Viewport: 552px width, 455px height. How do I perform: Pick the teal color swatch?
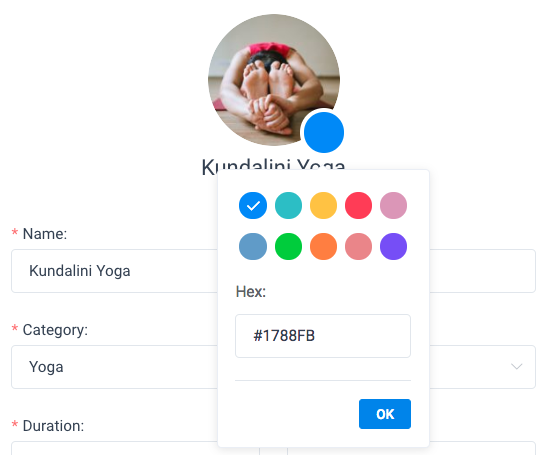(x=288, y=205)
